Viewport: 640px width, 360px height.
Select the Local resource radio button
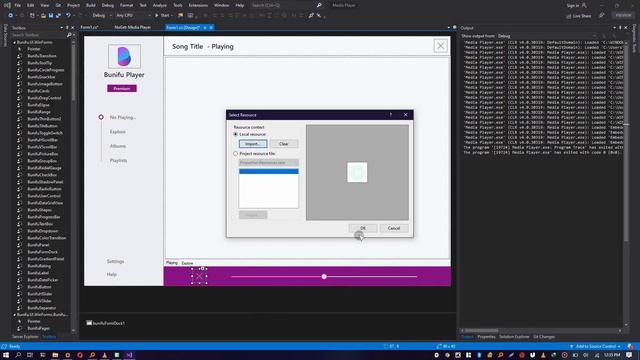[236, 134]
